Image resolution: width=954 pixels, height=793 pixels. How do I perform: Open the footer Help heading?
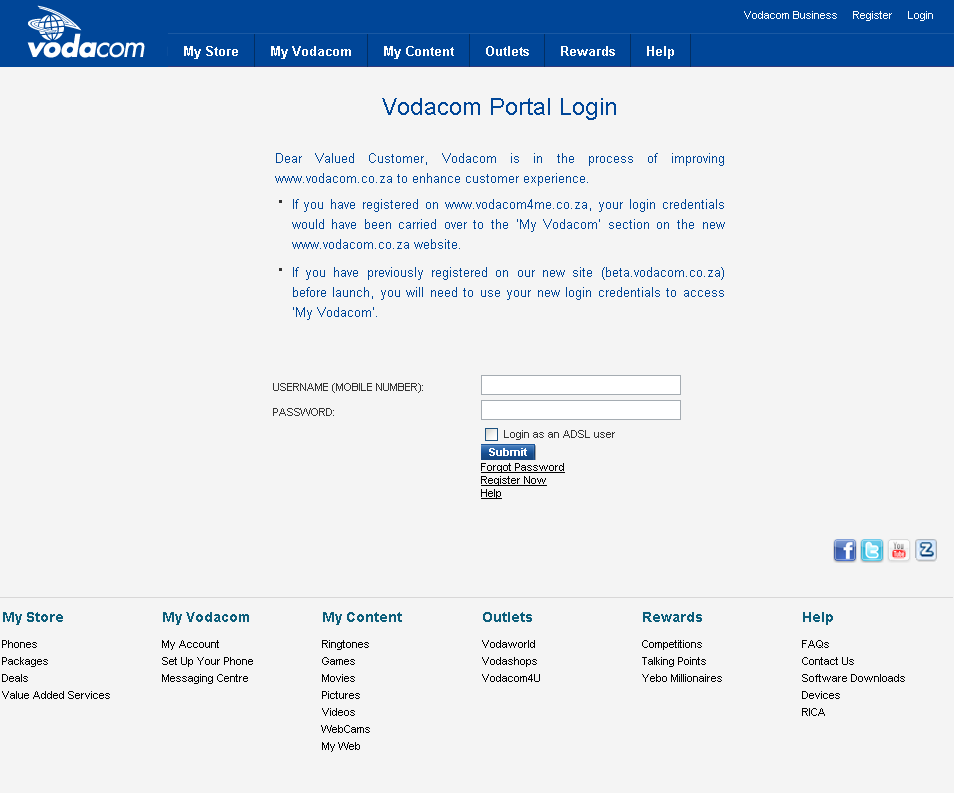point(818,617)
